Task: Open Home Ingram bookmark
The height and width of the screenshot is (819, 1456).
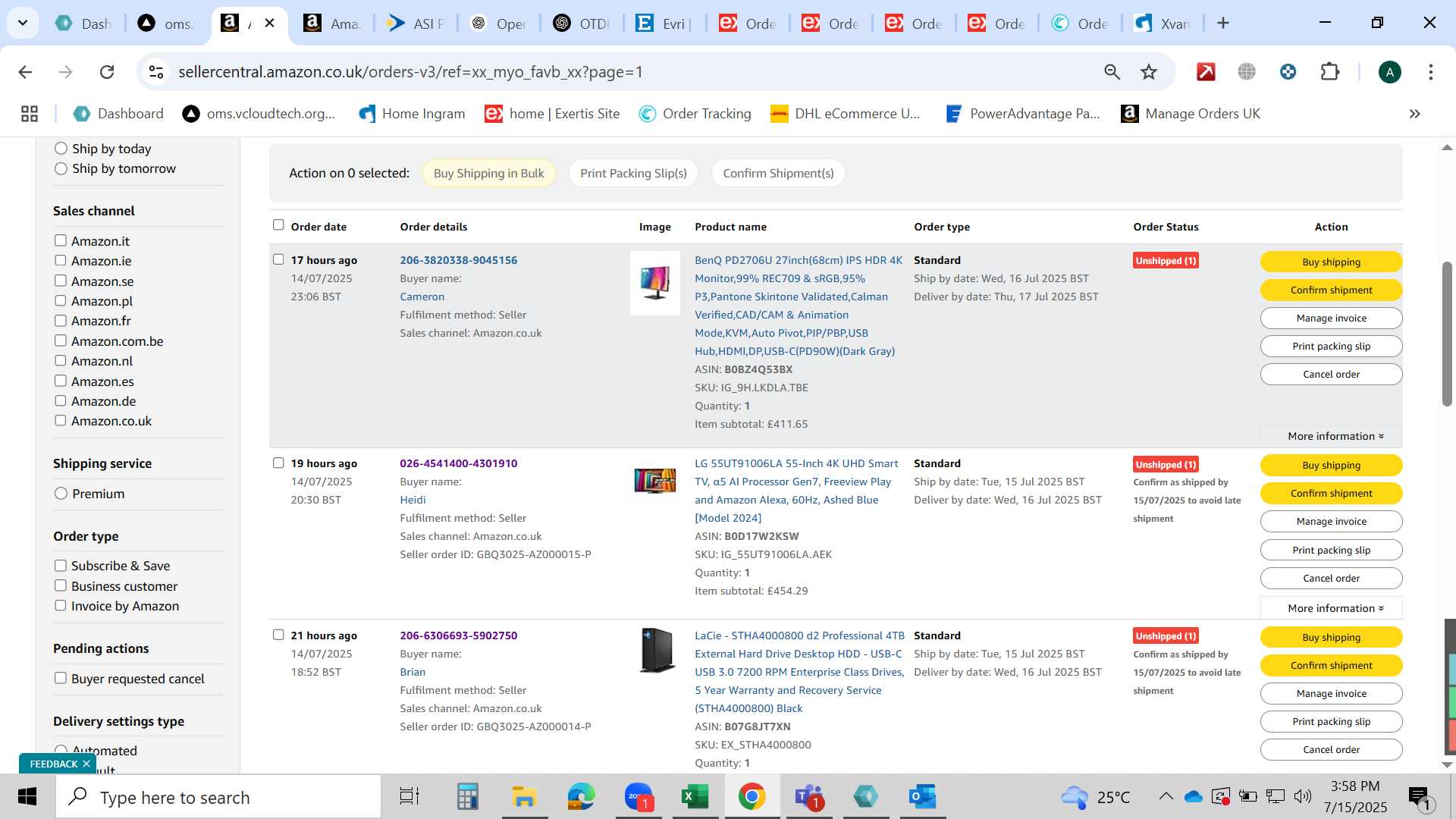Action: click(412, 114)
